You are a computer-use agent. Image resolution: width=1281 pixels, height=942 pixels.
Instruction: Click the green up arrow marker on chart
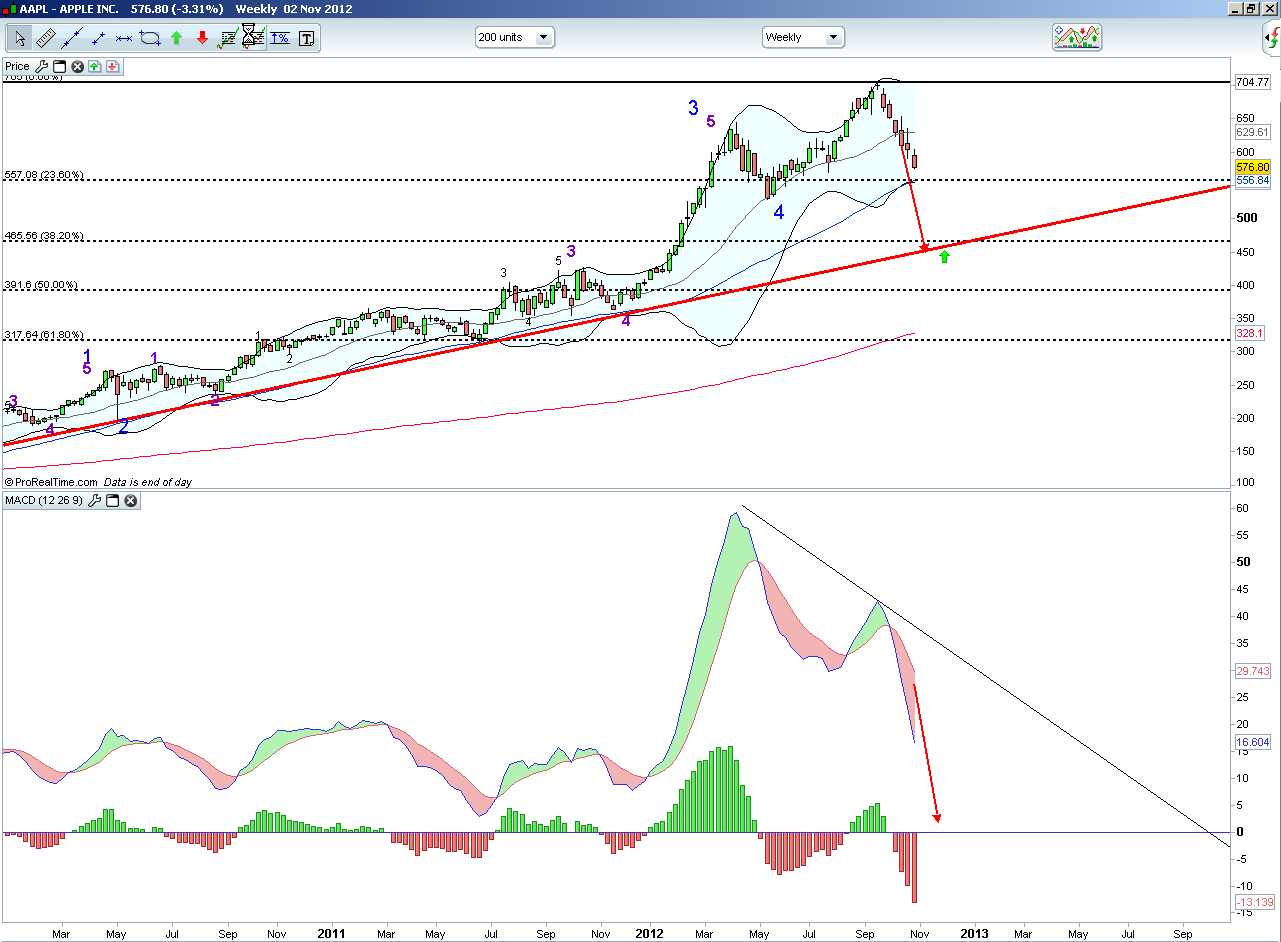(x=944, y=257)
